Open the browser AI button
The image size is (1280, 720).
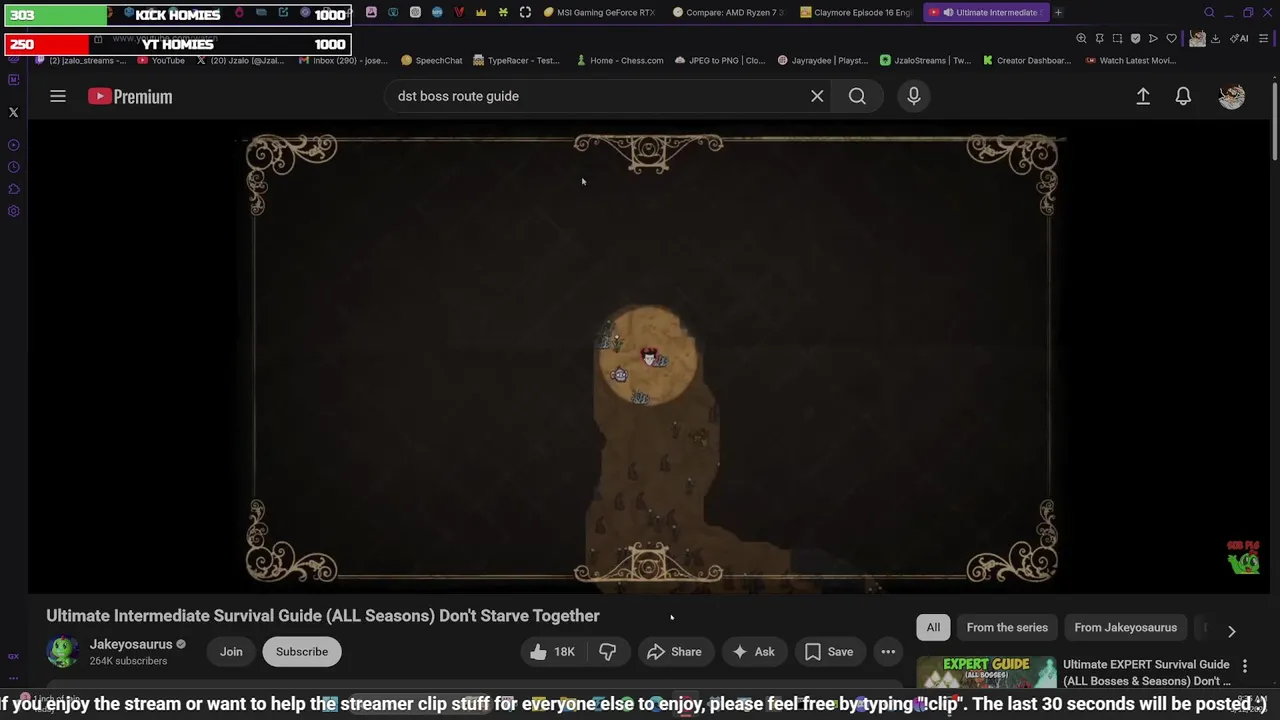1239,38
